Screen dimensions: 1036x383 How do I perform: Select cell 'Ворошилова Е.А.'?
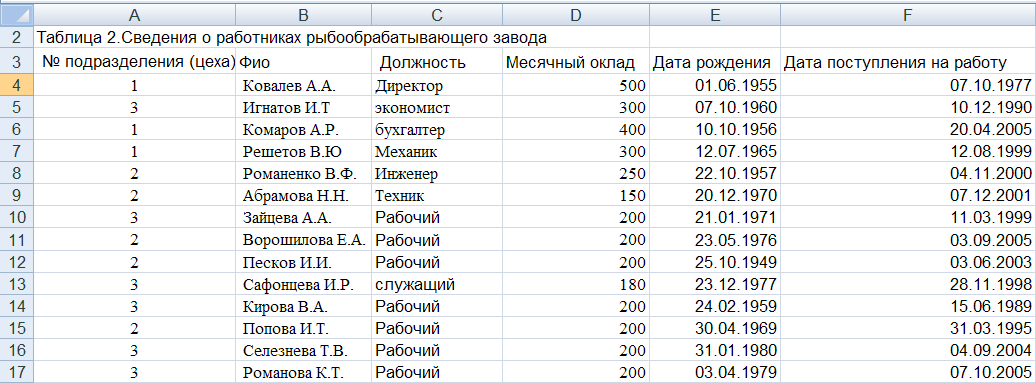coord(303,240)
